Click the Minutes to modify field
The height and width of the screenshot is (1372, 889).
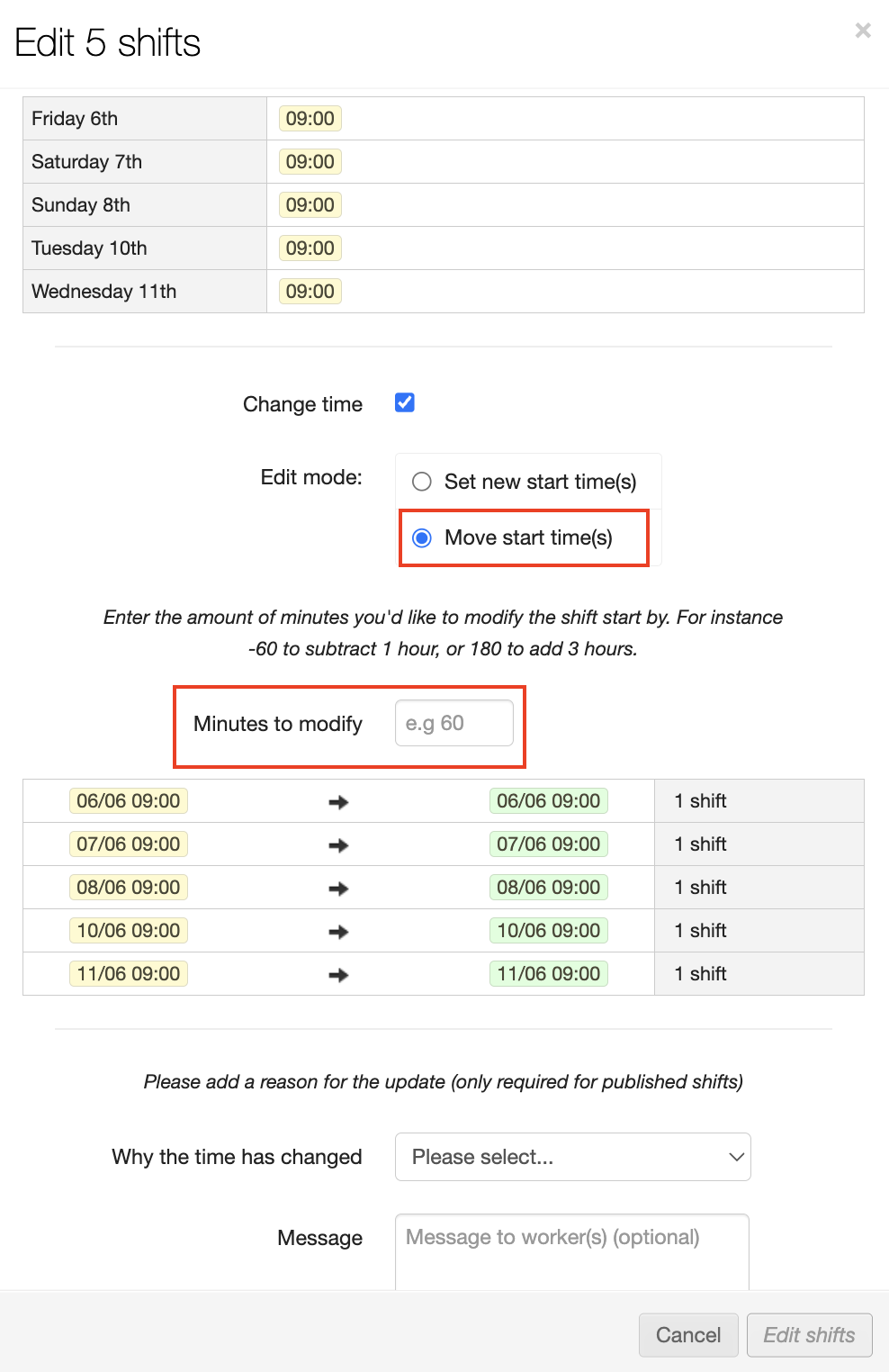pyautogui.click(x=453, y=723)
